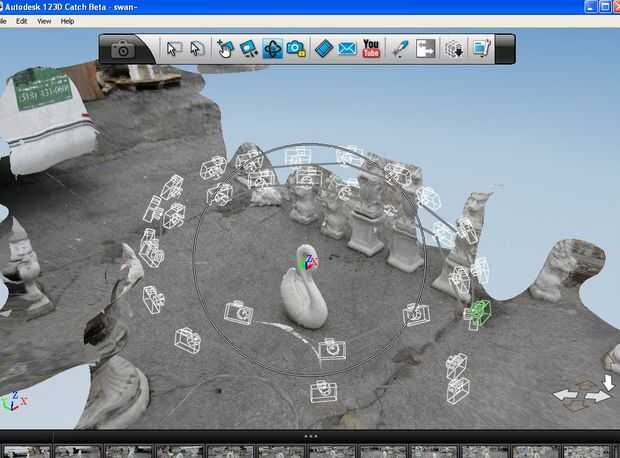The image size is (620, 458).
Task: Select the green highlighted camera in scene
Action: tap(478, 314)
